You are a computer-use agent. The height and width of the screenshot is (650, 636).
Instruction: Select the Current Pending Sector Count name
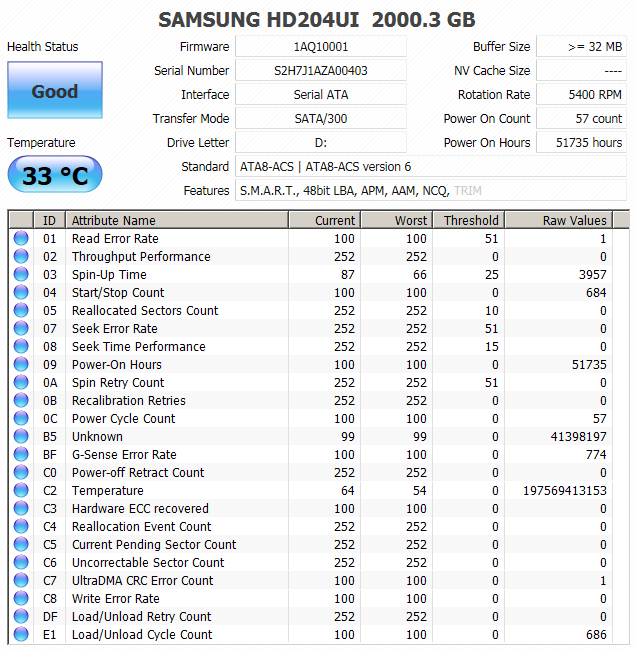pos(154,544)
